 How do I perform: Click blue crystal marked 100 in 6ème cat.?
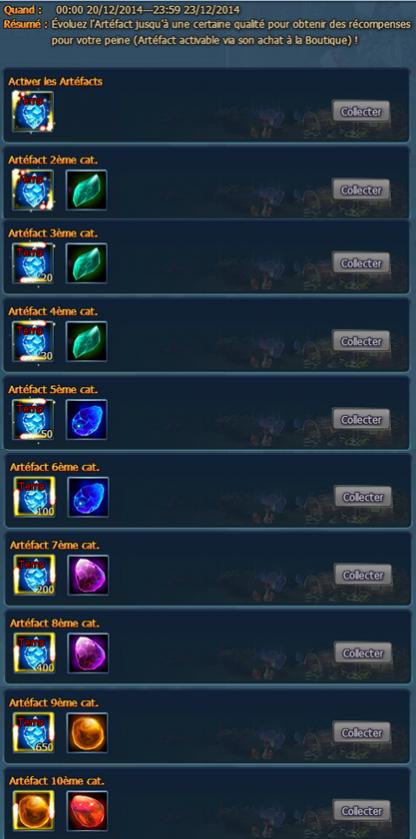pos(34,497)
